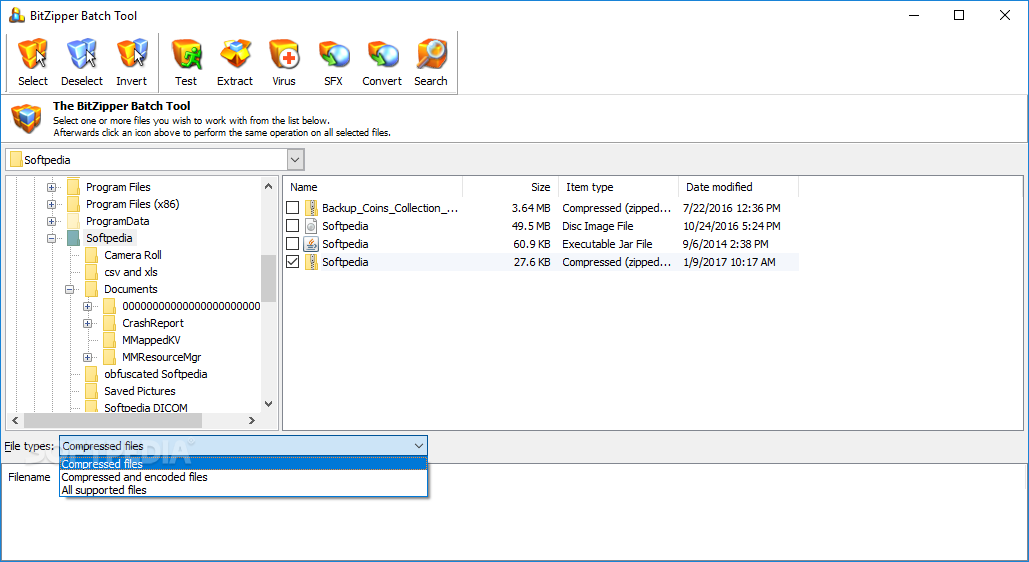The height and width of the screenshot is (562, 1029).
Task: Sort list by Name column header
Action: [373, 187]
